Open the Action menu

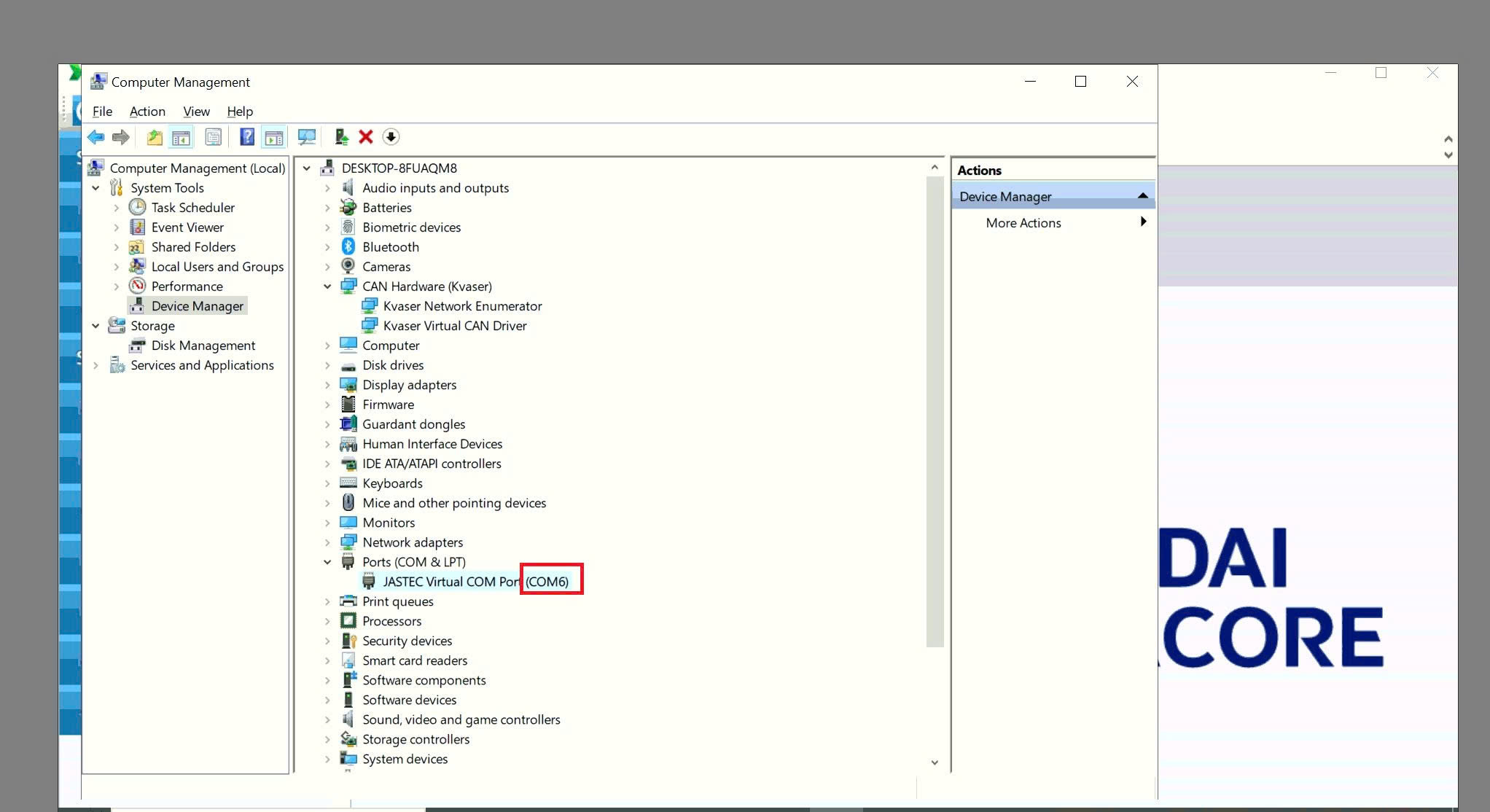(147, 112)
